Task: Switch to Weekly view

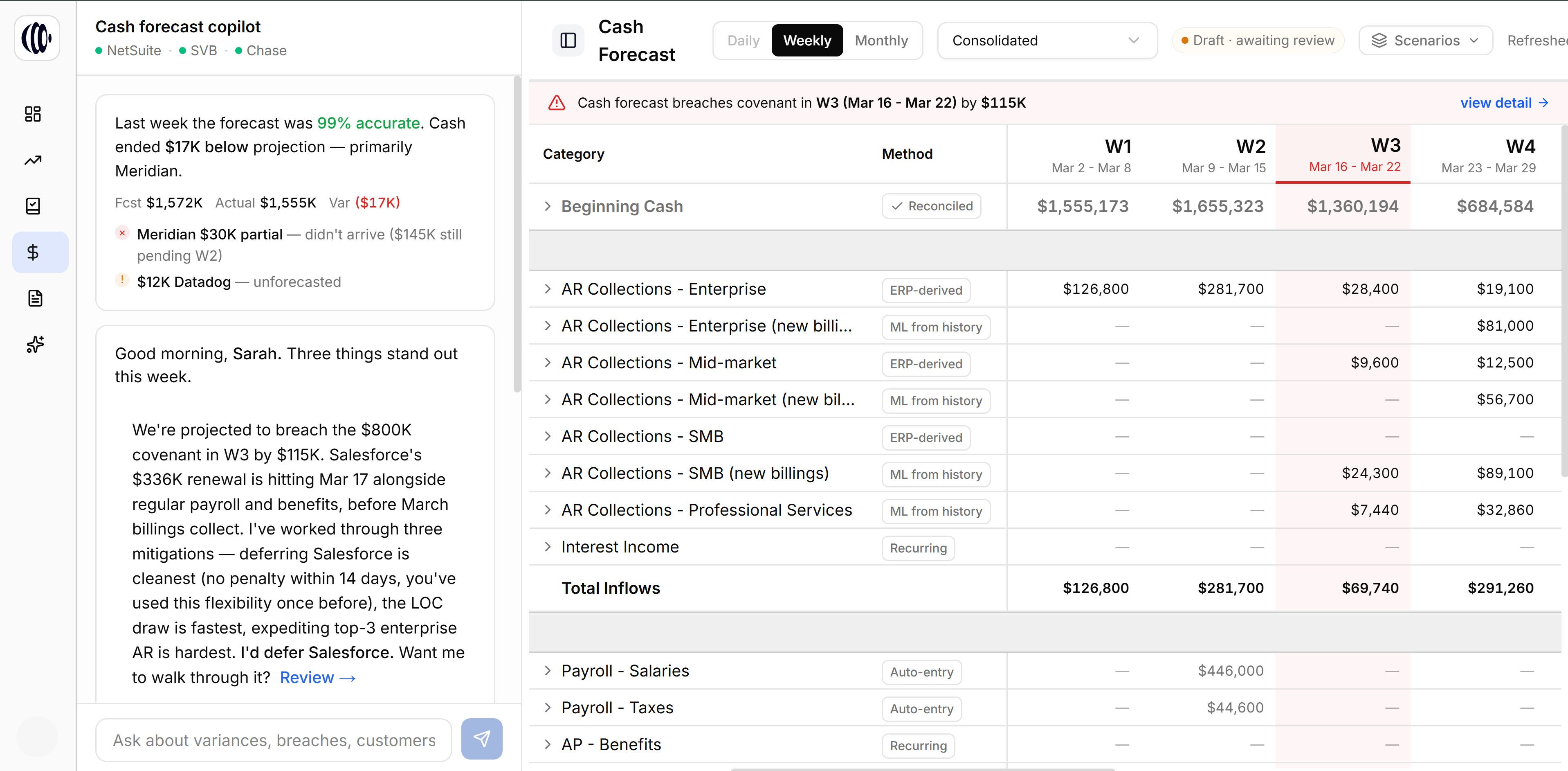Action: click(x=807, y=41)
